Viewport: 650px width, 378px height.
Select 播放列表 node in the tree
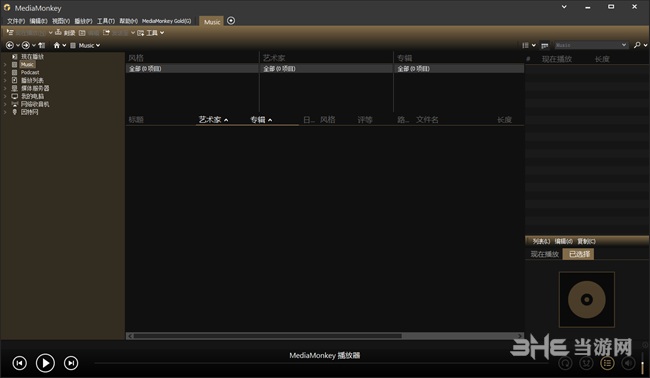32,80
